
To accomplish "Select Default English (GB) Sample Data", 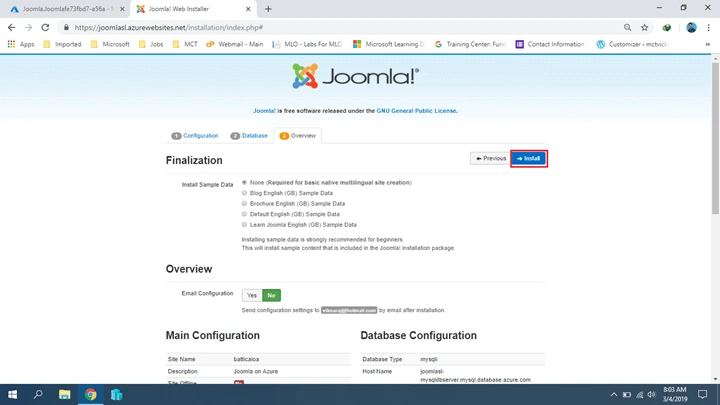I will click(244, 214).
